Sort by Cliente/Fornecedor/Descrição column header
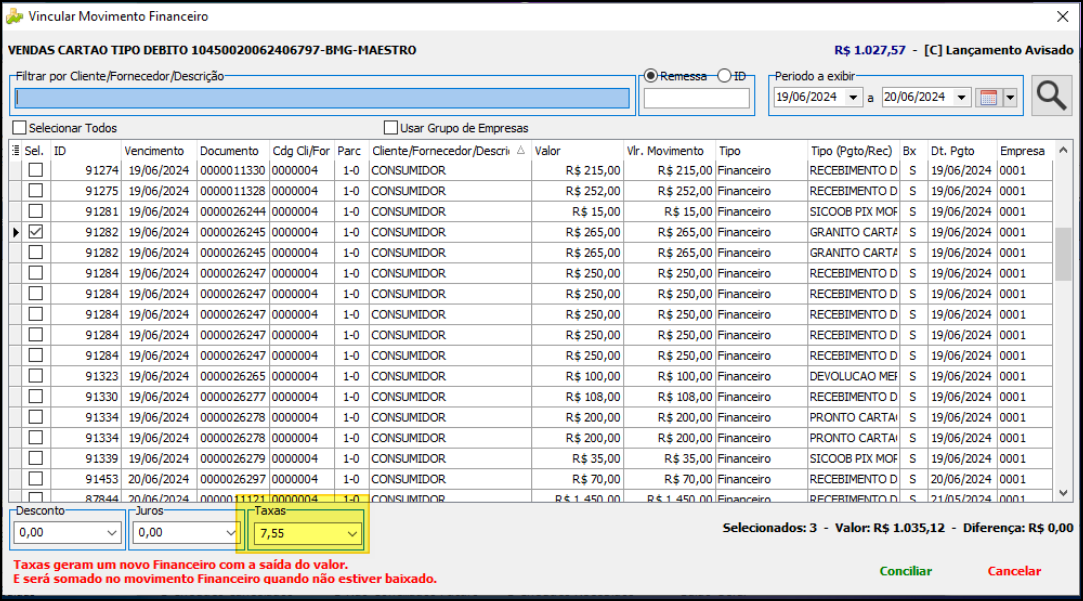The image size is (1083, 601). [x=449, y=151]
